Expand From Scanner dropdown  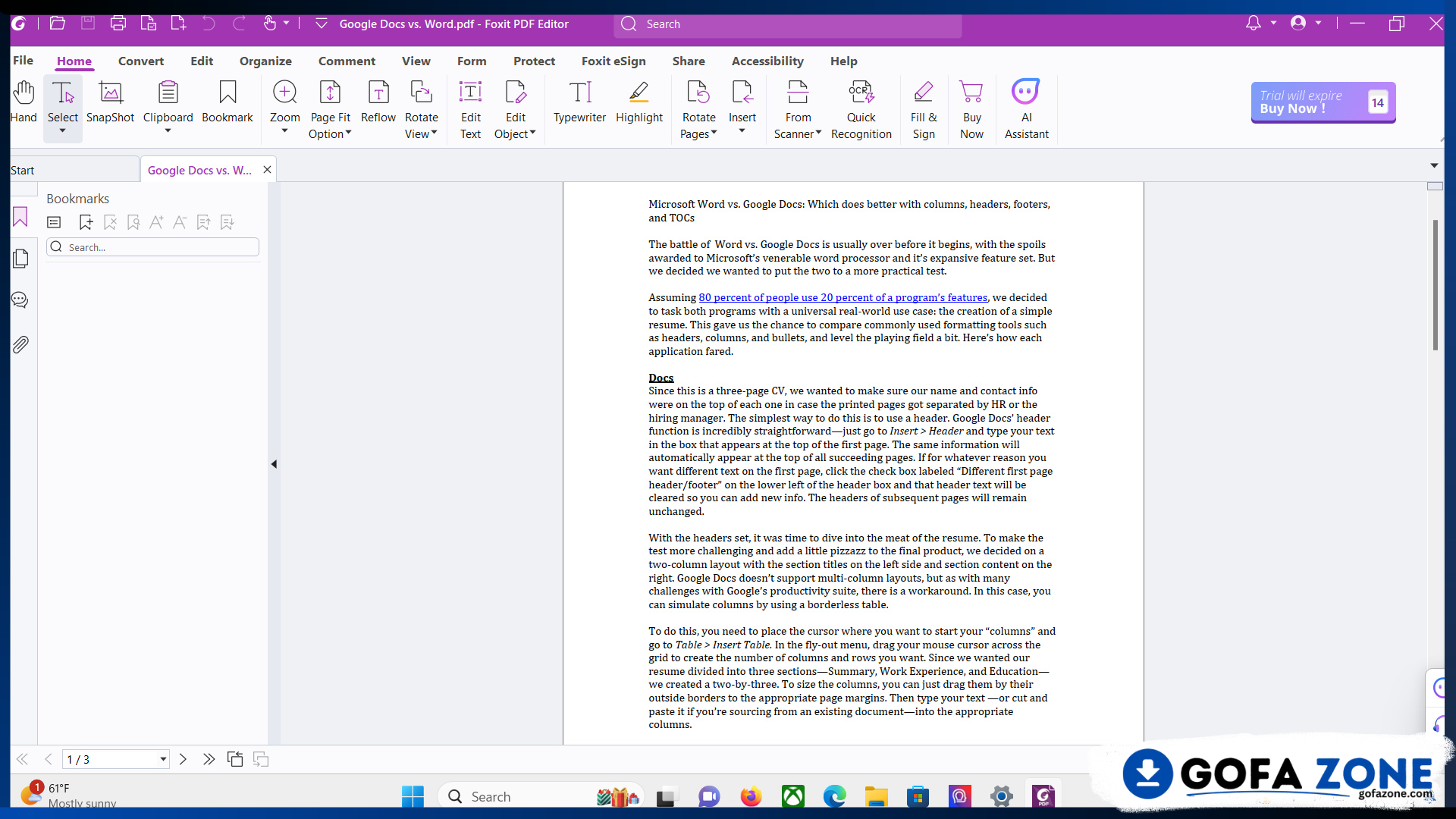(819, 133)
